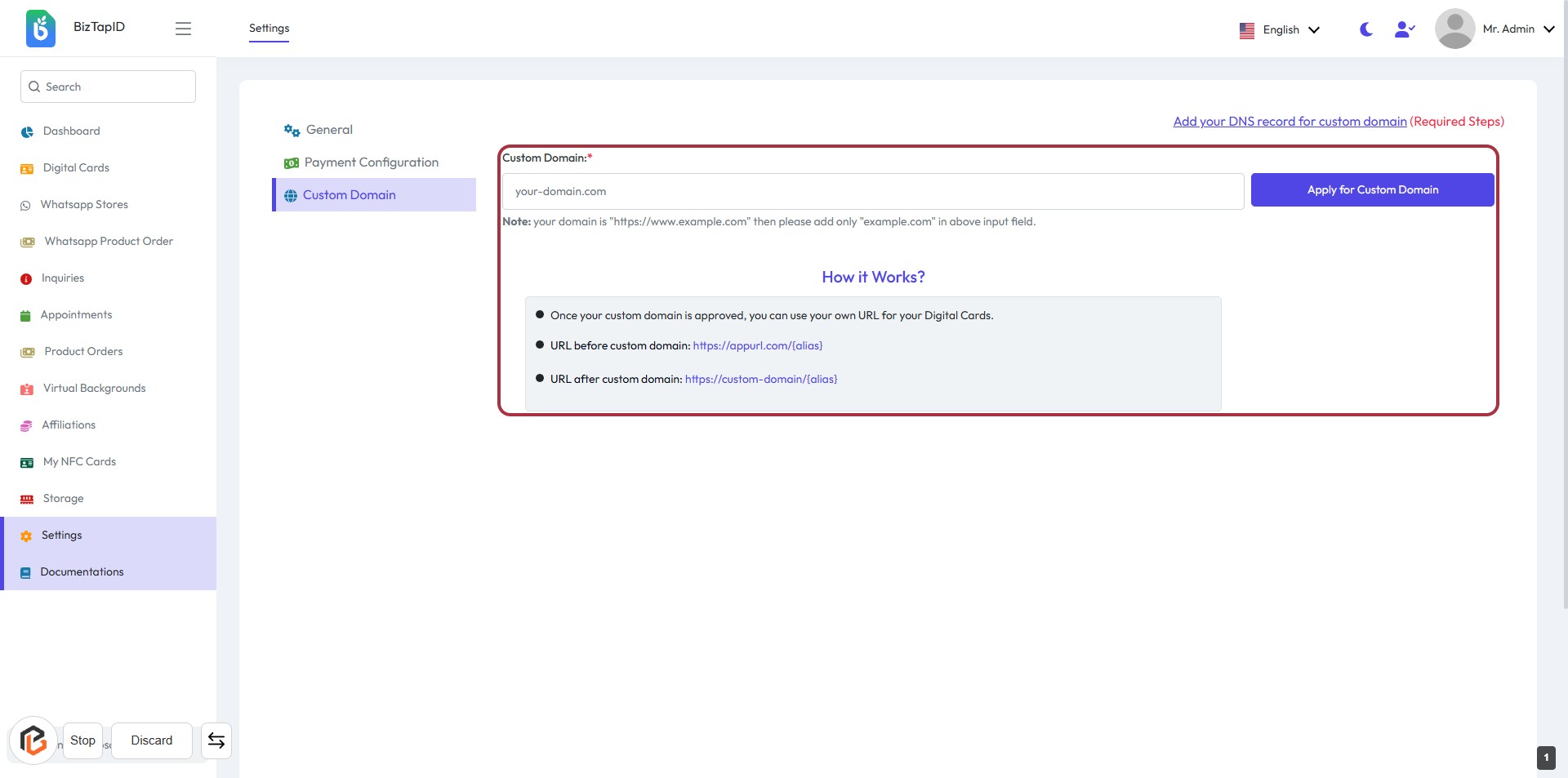Click the Custom Domain input field
The height and width of the screenshot is (778, 1568).
(872, 192)
